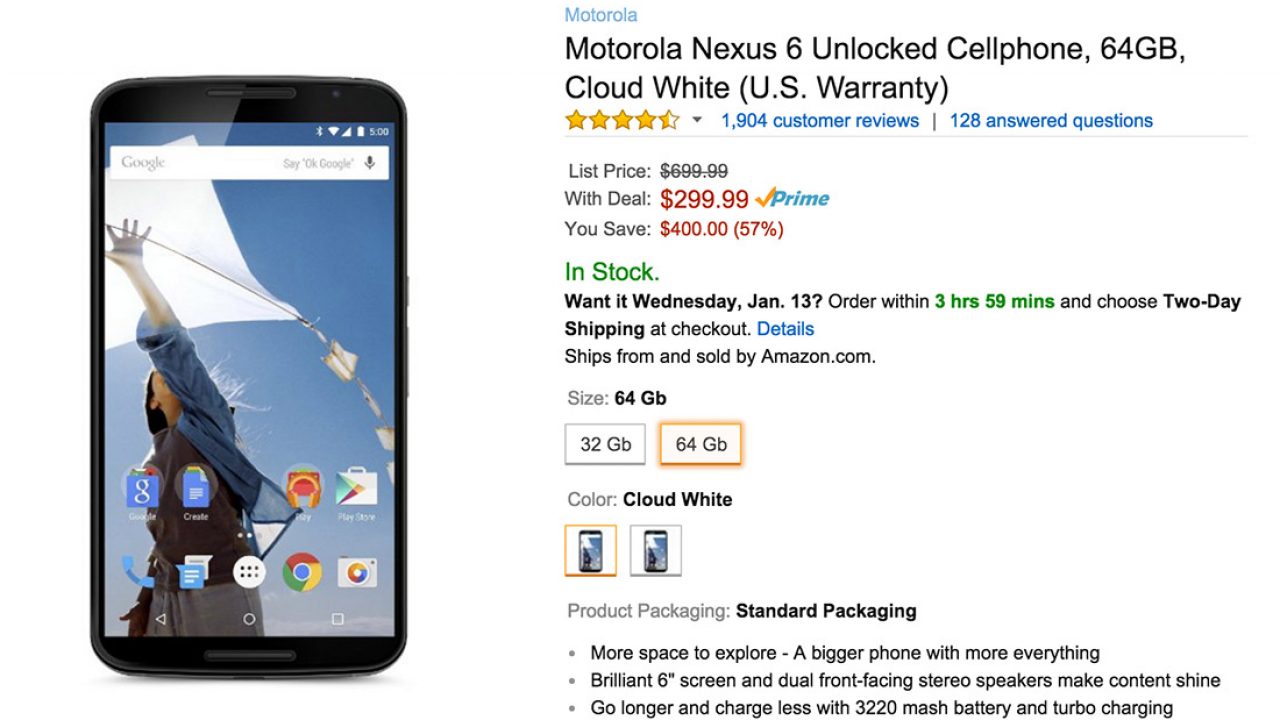Image resolution: width=1280 pixels, height=720 pixels.
Task: Select the 64 Gb size option
Action: pos(701,444)
